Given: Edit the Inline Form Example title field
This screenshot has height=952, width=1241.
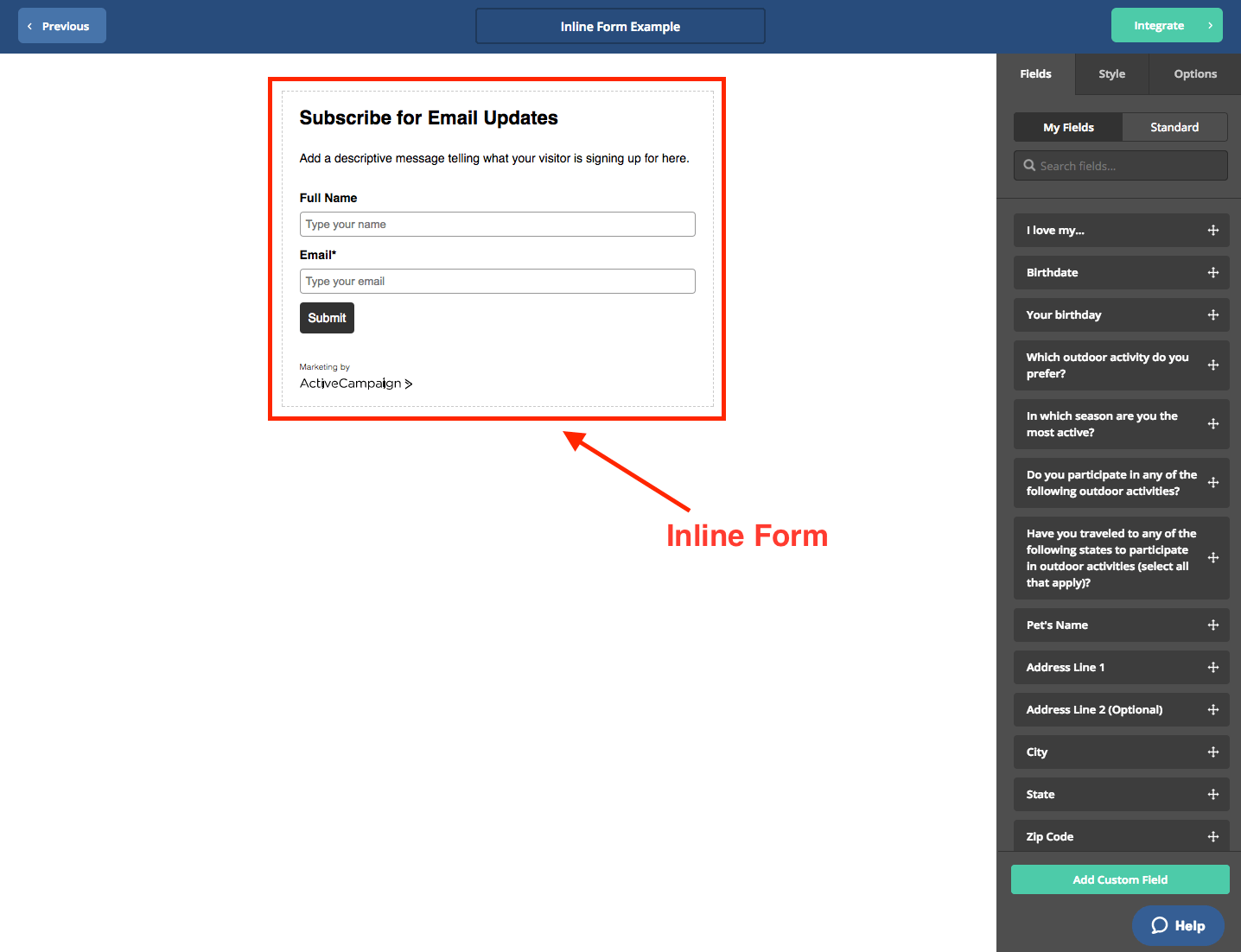Looking at the screenshot, I should click(620, 27).
